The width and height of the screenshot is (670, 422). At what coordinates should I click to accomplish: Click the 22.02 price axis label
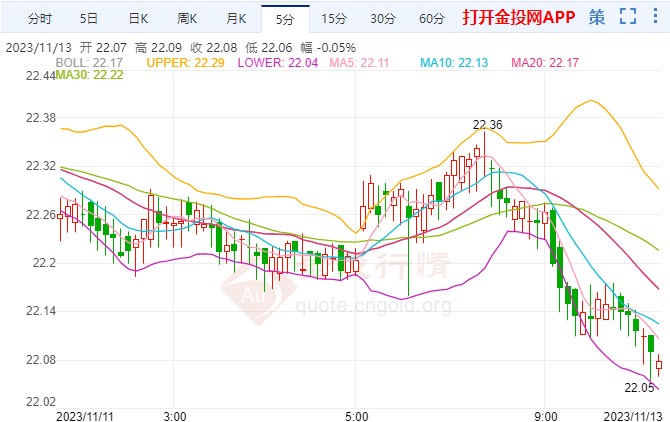click(41, 401)
